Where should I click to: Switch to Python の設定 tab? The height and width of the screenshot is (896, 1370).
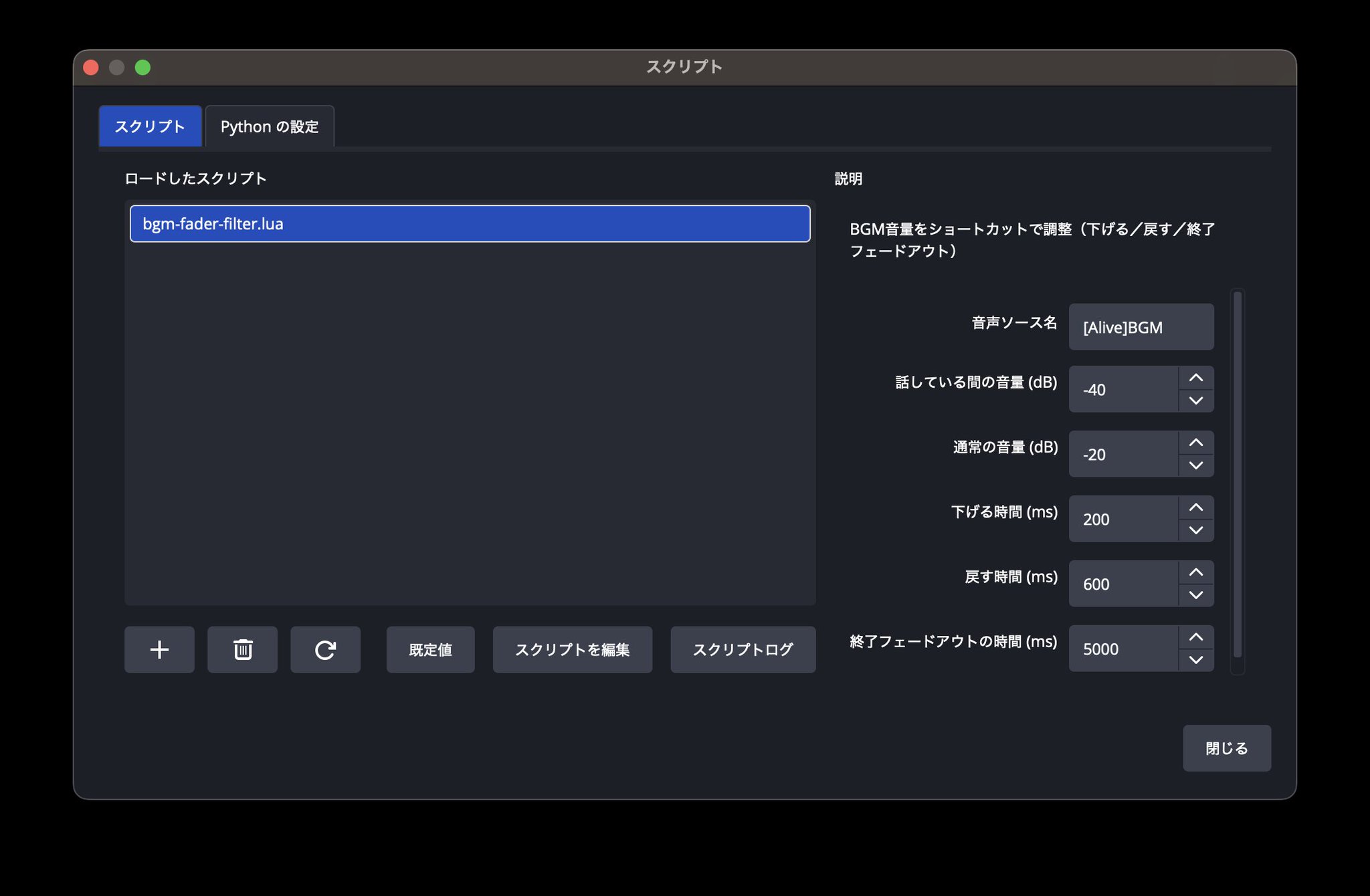click(270, 126)
